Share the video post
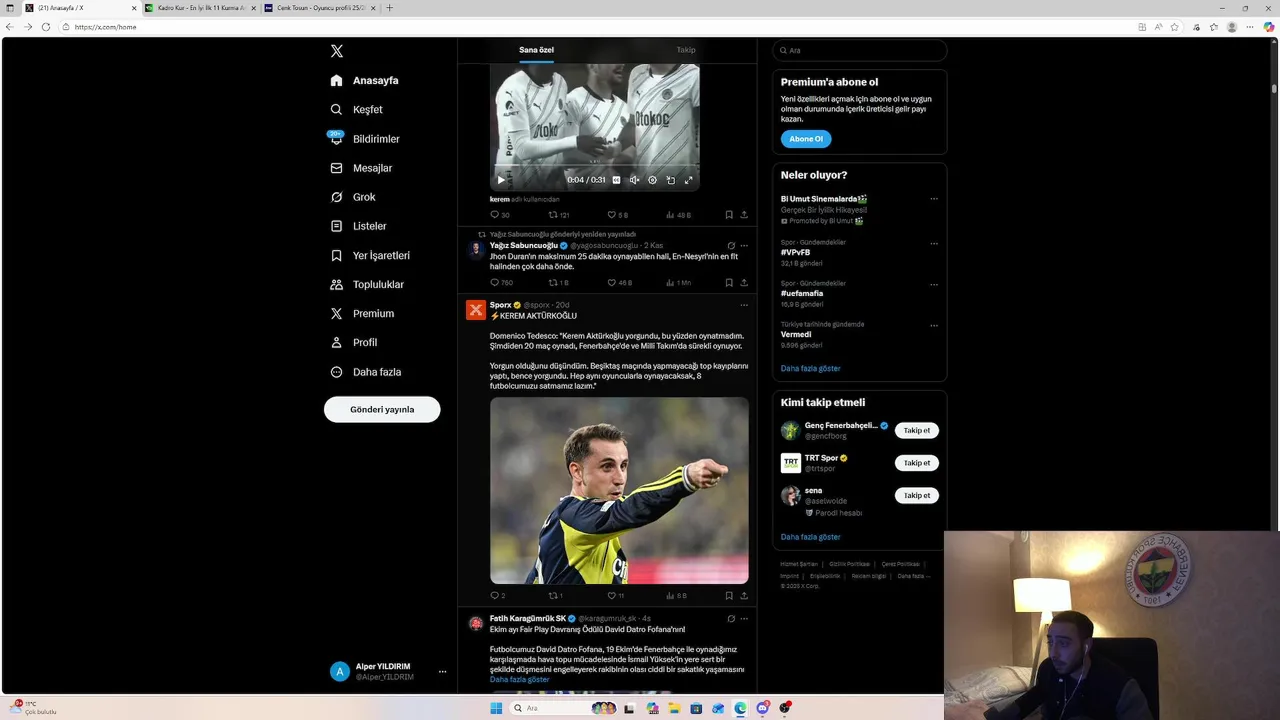1280x720 pixels. [744, 215]
